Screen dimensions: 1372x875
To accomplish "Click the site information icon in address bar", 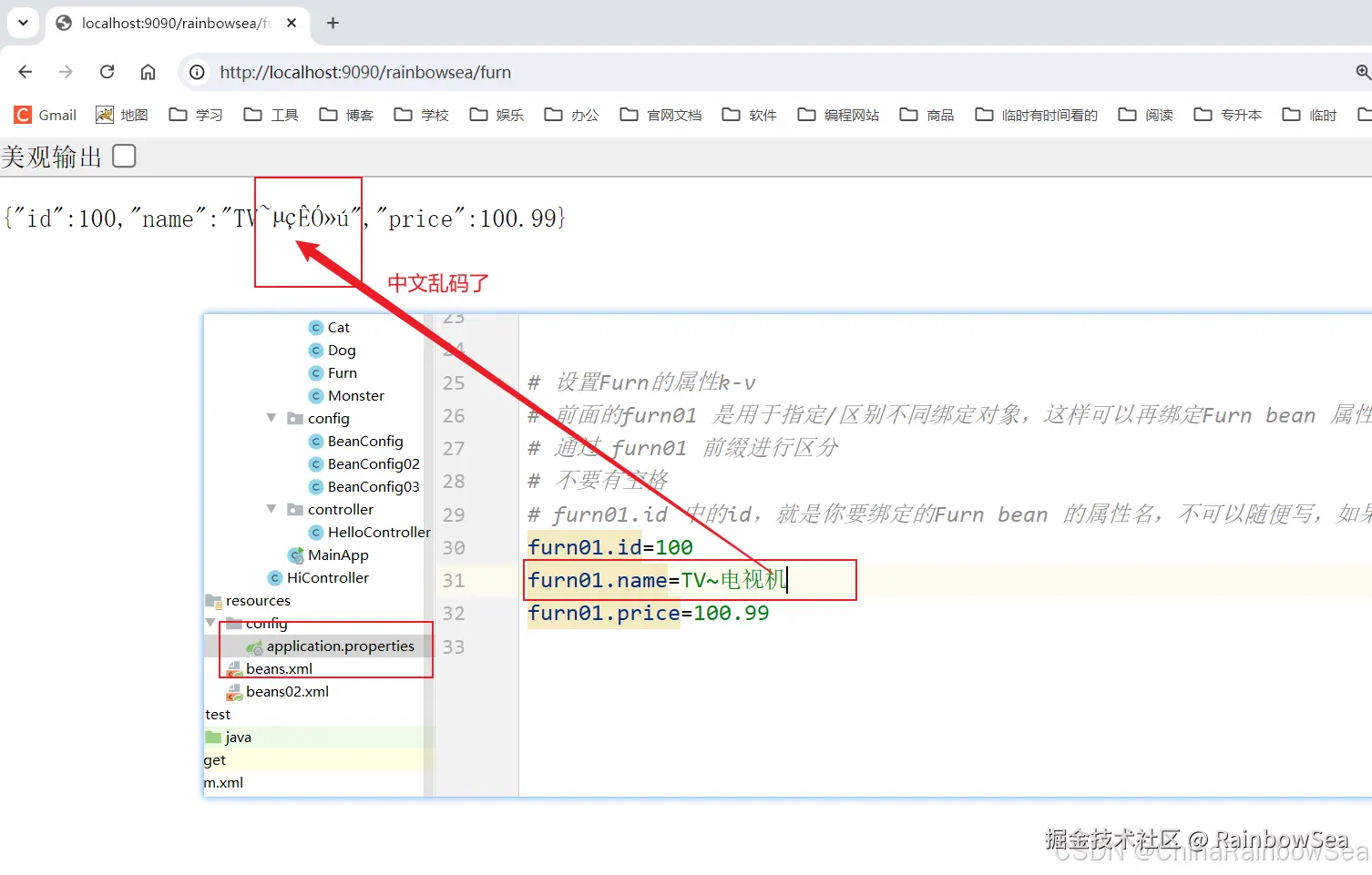I will [x=197, y=72].
